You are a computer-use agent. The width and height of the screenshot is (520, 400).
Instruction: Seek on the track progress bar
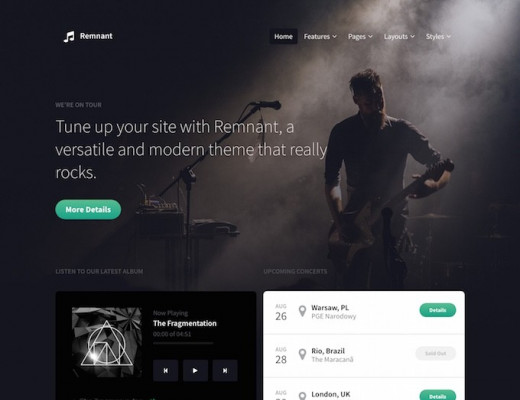click(183, 343)
